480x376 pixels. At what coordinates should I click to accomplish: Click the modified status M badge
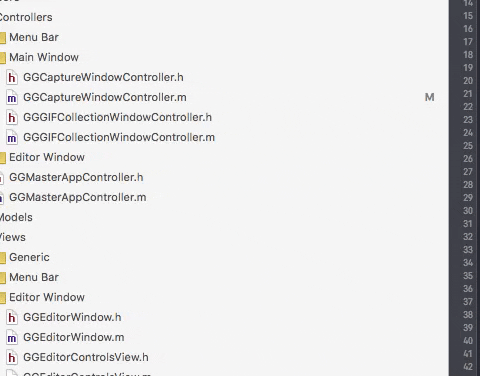click(430, 97)
